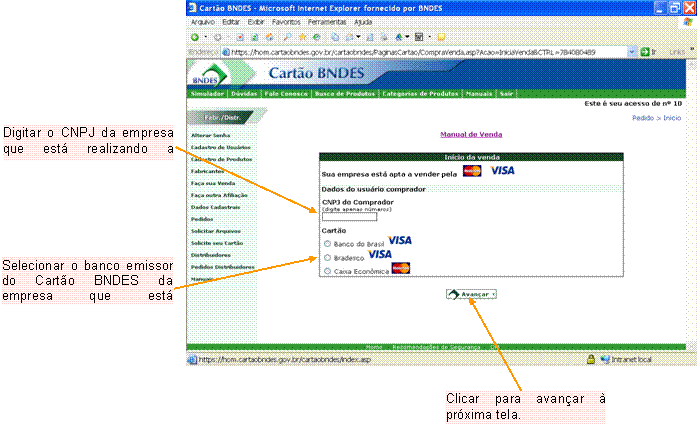Click the green Ir (Go) arrow
This screenshot has width=697, height=427.
point(645,52)
